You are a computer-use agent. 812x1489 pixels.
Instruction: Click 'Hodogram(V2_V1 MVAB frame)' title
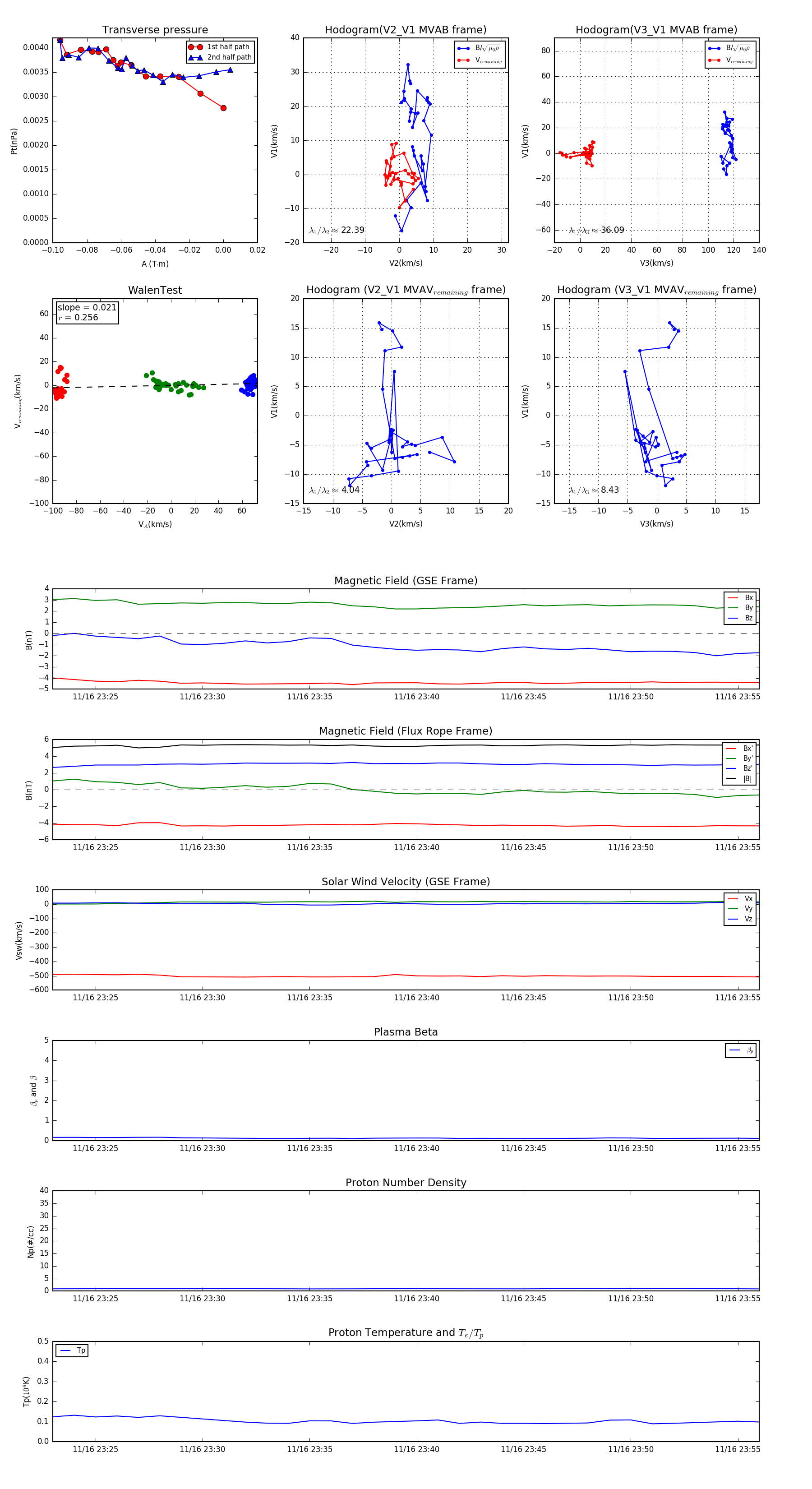pos(406,30)
